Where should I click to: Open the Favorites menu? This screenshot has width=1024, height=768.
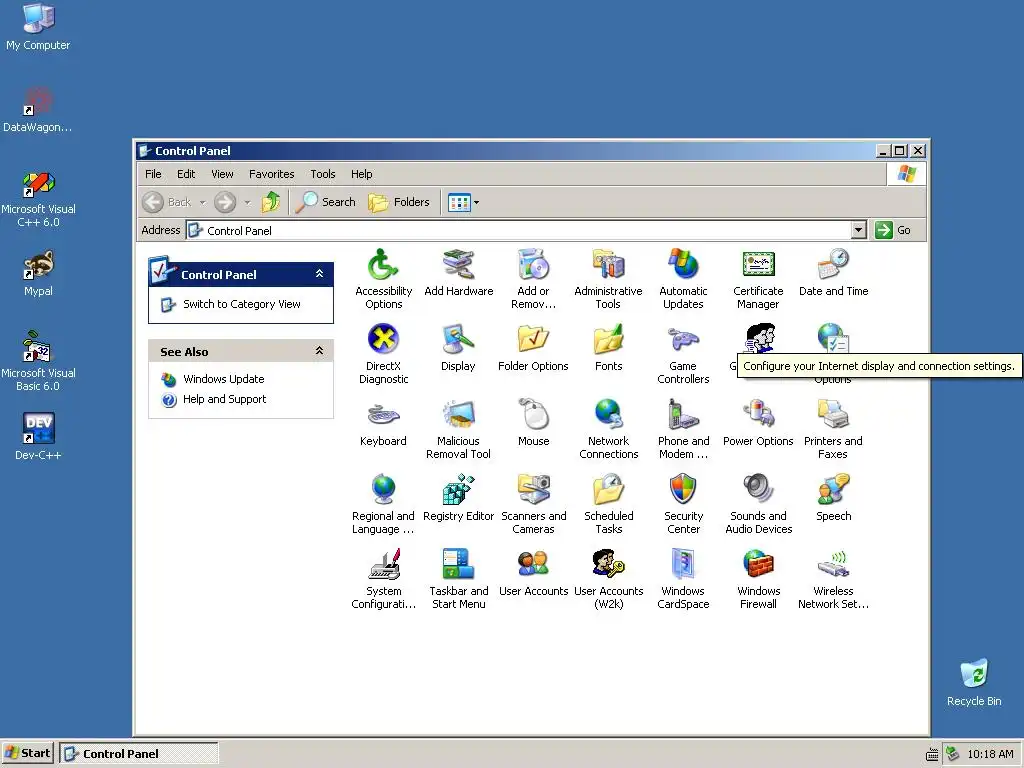[272, 174]
